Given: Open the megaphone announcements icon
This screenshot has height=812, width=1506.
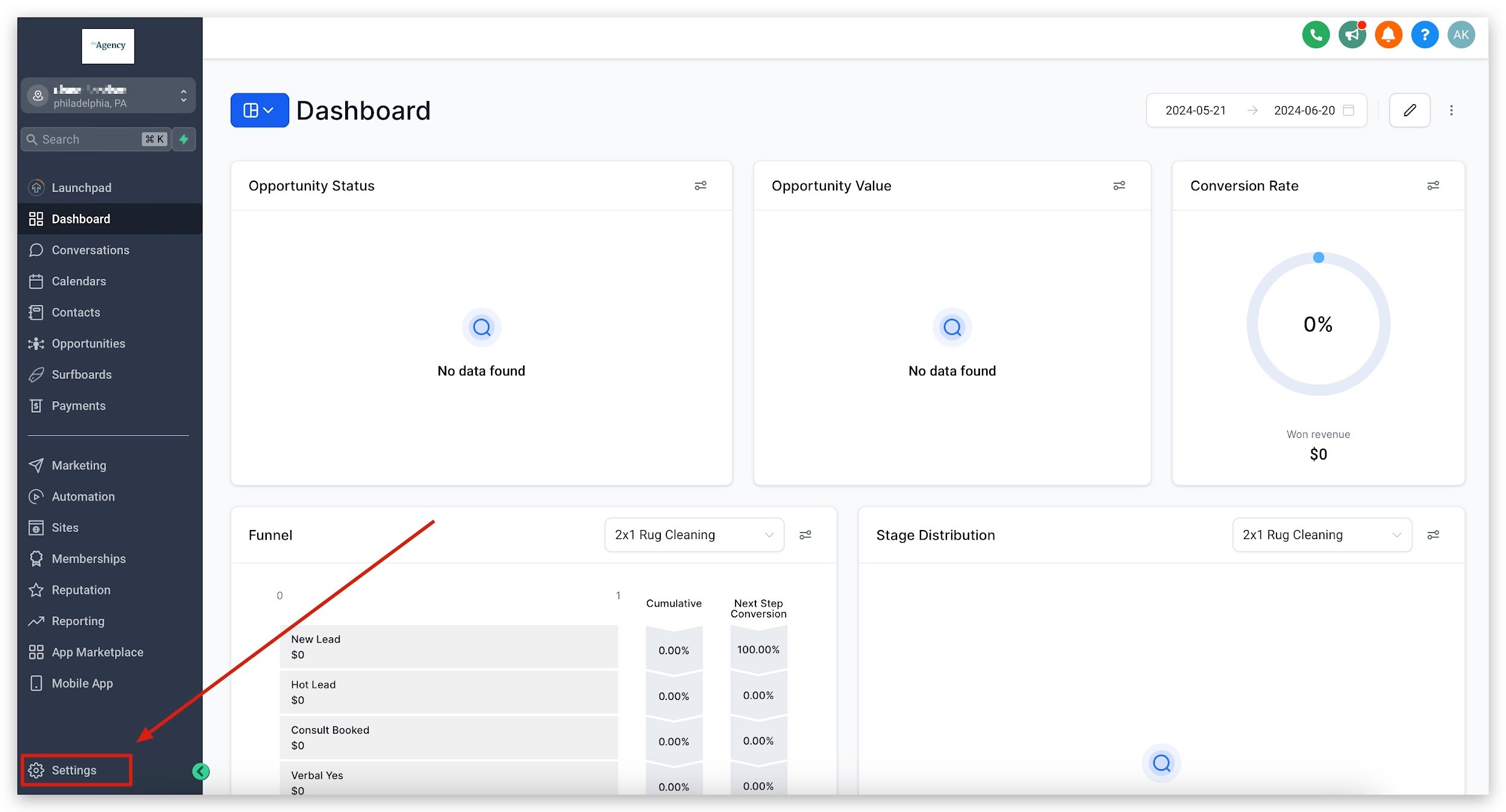Looking at the screenshot, I should point(1352,35).
